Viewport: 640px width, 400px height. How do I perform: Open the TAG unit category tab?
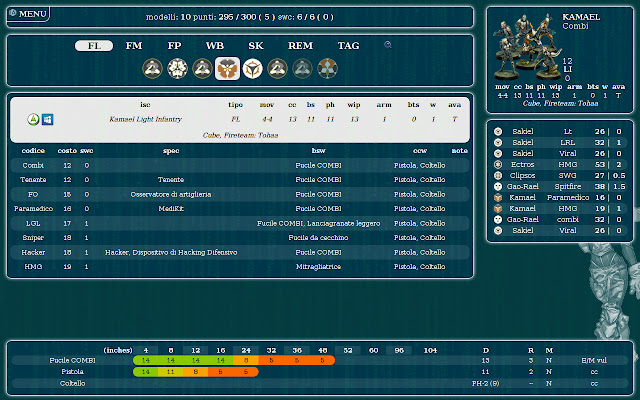(x=348, y=46)
